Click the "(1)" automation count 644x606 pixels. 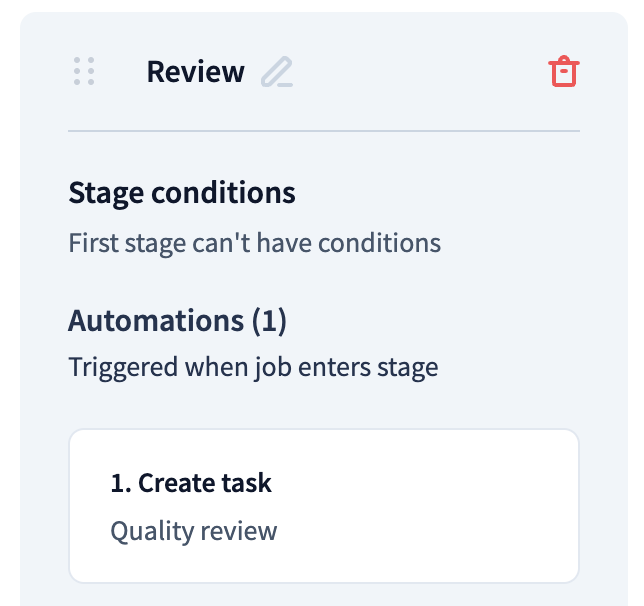269,321
